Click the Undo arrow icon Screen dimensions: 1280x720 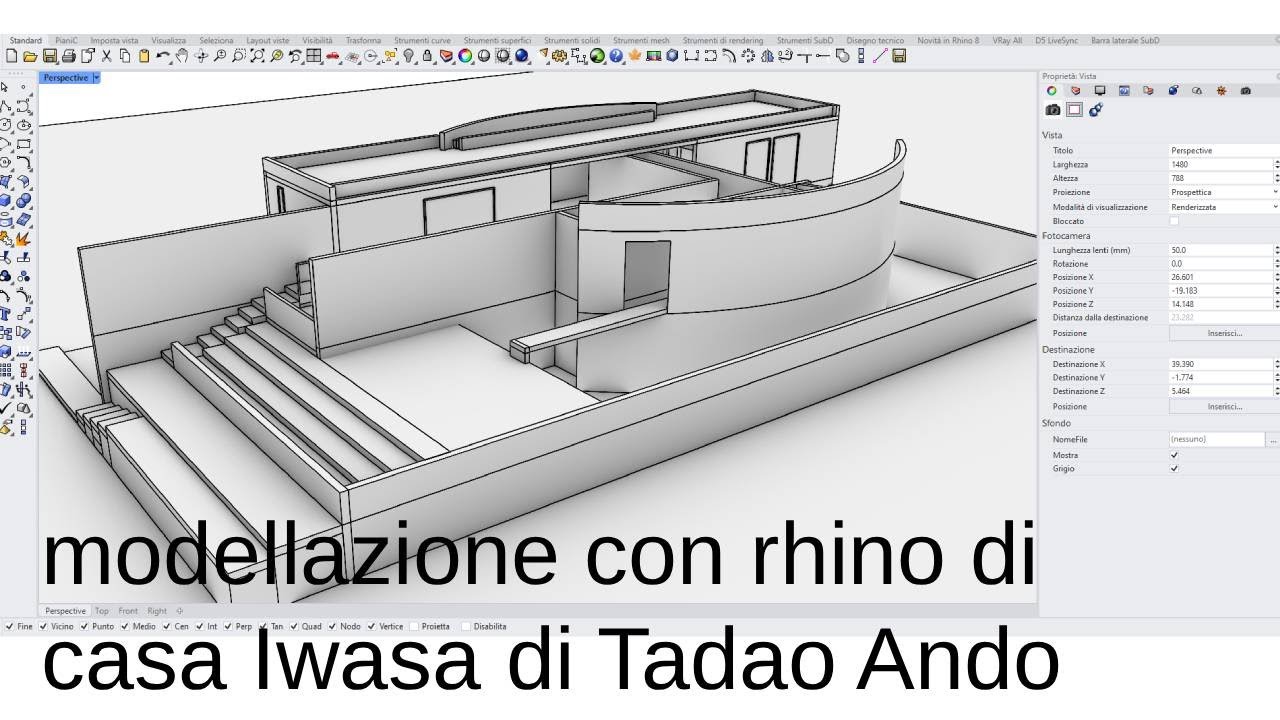[x=162, y=56]
